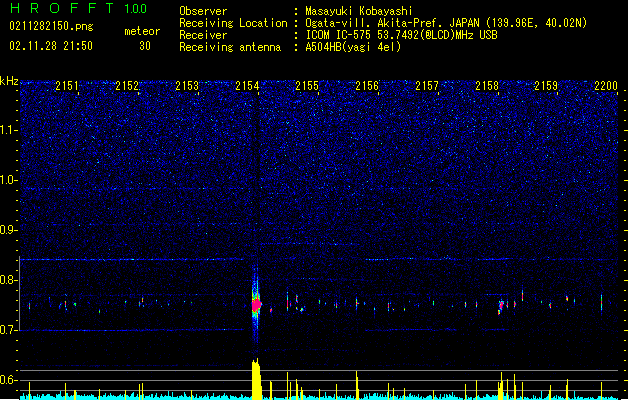Screen dimensions: 629x400
Task: Click the 0.9 kHz axis label
Action: (x=9, y=230)
